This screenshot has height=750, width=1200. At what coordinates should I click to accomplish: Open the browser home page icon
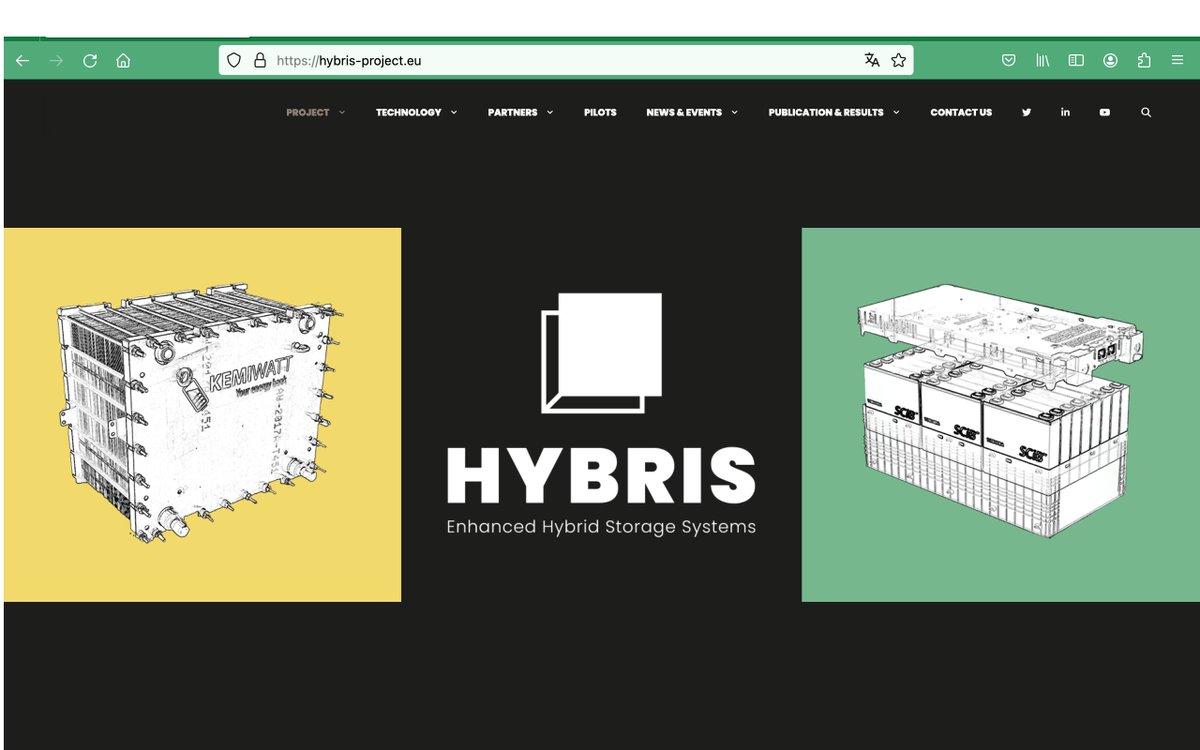coord(123,61)
